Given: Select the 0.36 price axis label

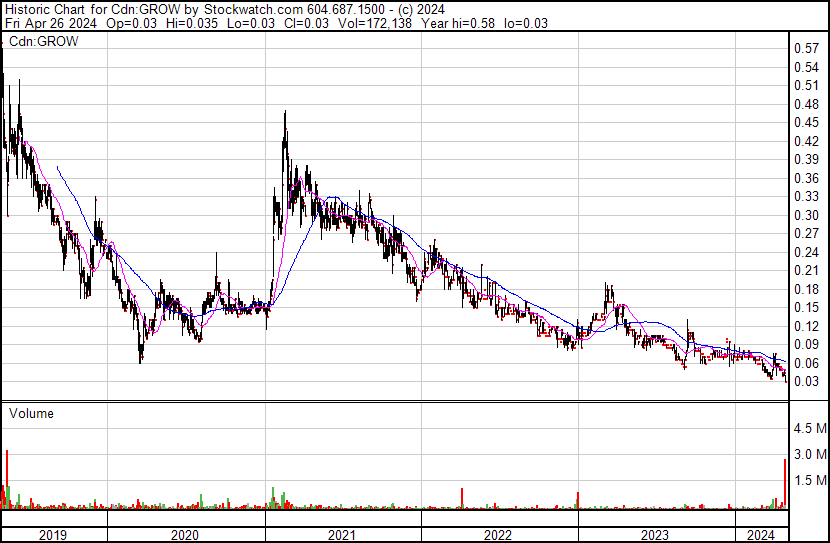Looking at the screenshot, I should 807,178.
